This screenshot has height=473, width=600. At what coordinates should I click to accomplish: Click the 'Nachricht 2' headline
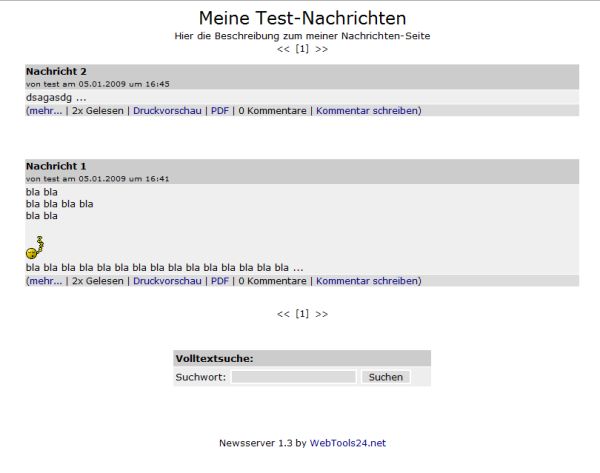(56, 72)
